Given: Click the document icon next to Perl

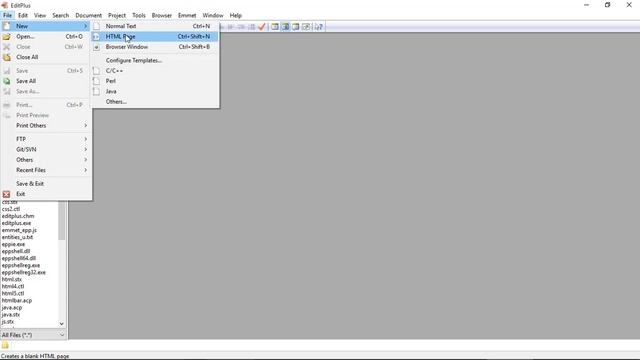Looking at the screenshot, I should pyautogui.click(x=96, y=81).
